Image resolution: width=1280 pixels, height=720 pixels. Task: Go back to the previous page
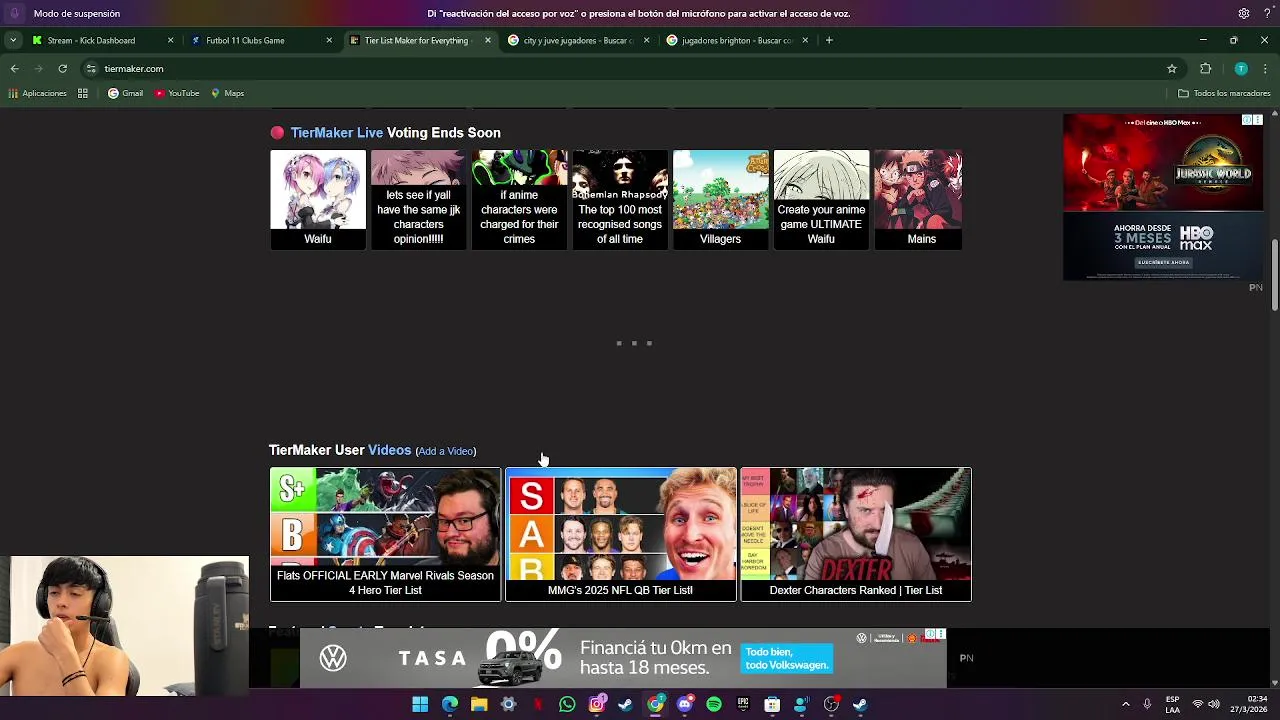(14, 69)
